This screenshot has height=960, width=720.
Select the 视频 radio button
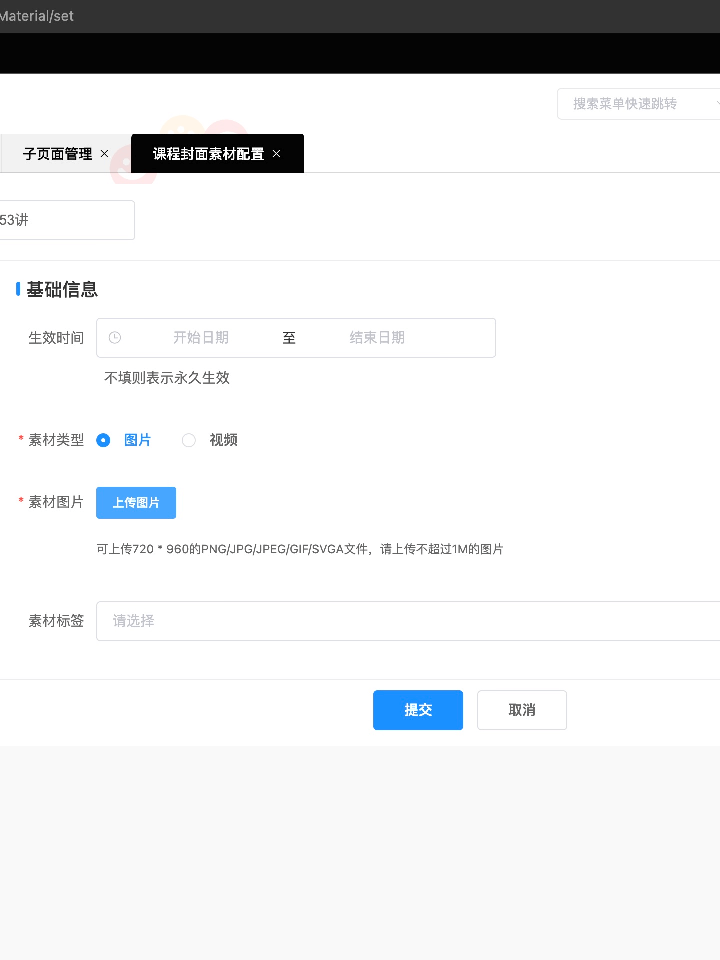(189, 440)
